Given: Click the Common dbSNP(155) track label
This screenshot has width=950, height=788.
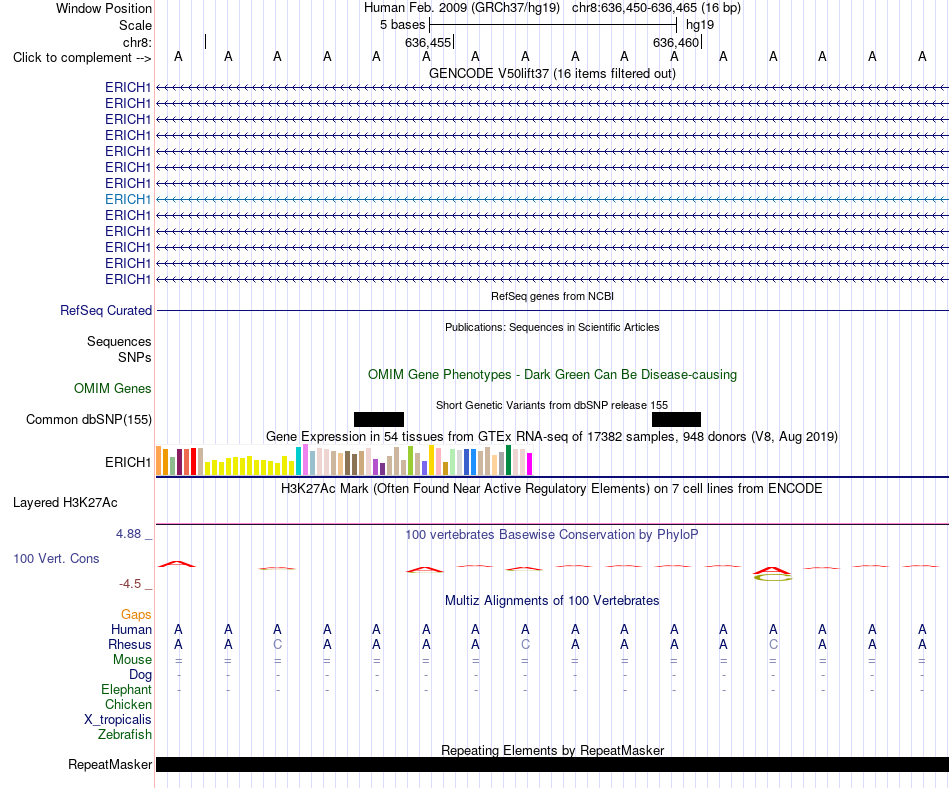Looking at the screenshot, I should (88, 419).
